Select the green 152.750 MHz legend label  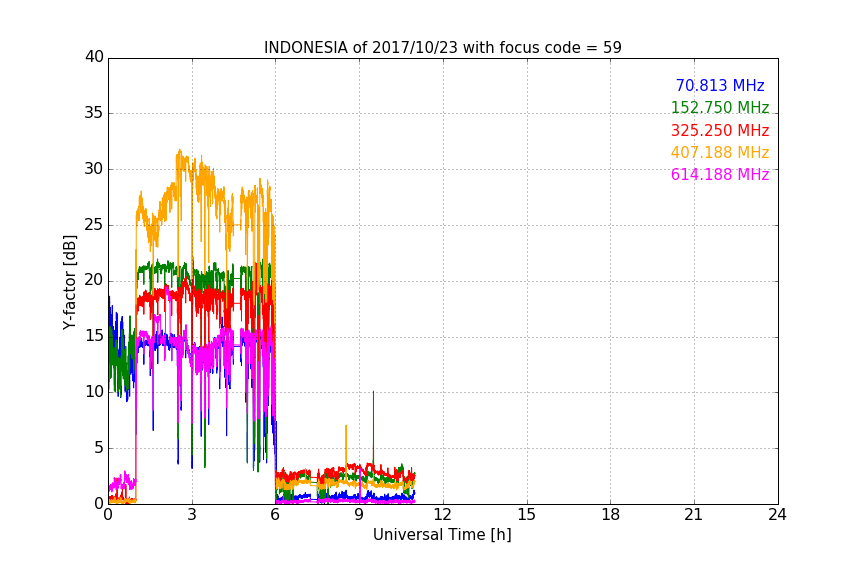pyautogui.click(x=720, y=107)
